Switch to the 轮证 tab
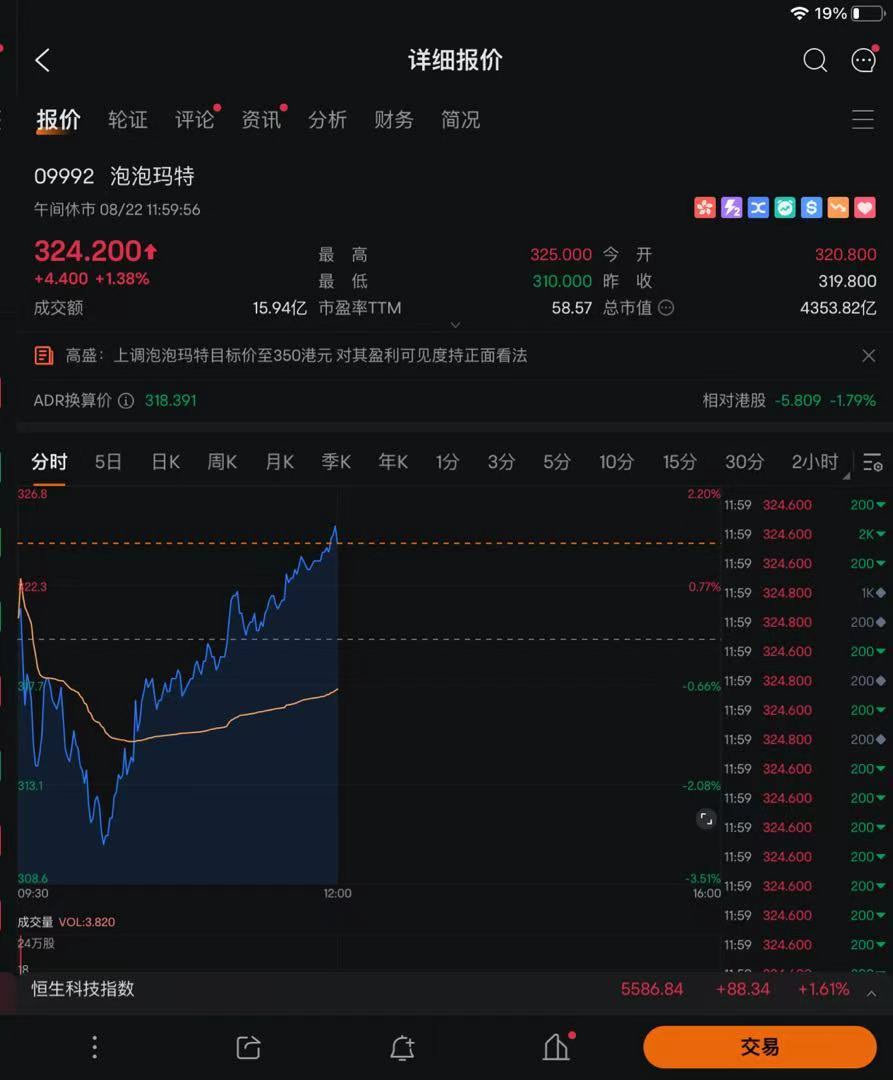 [128, 120]
